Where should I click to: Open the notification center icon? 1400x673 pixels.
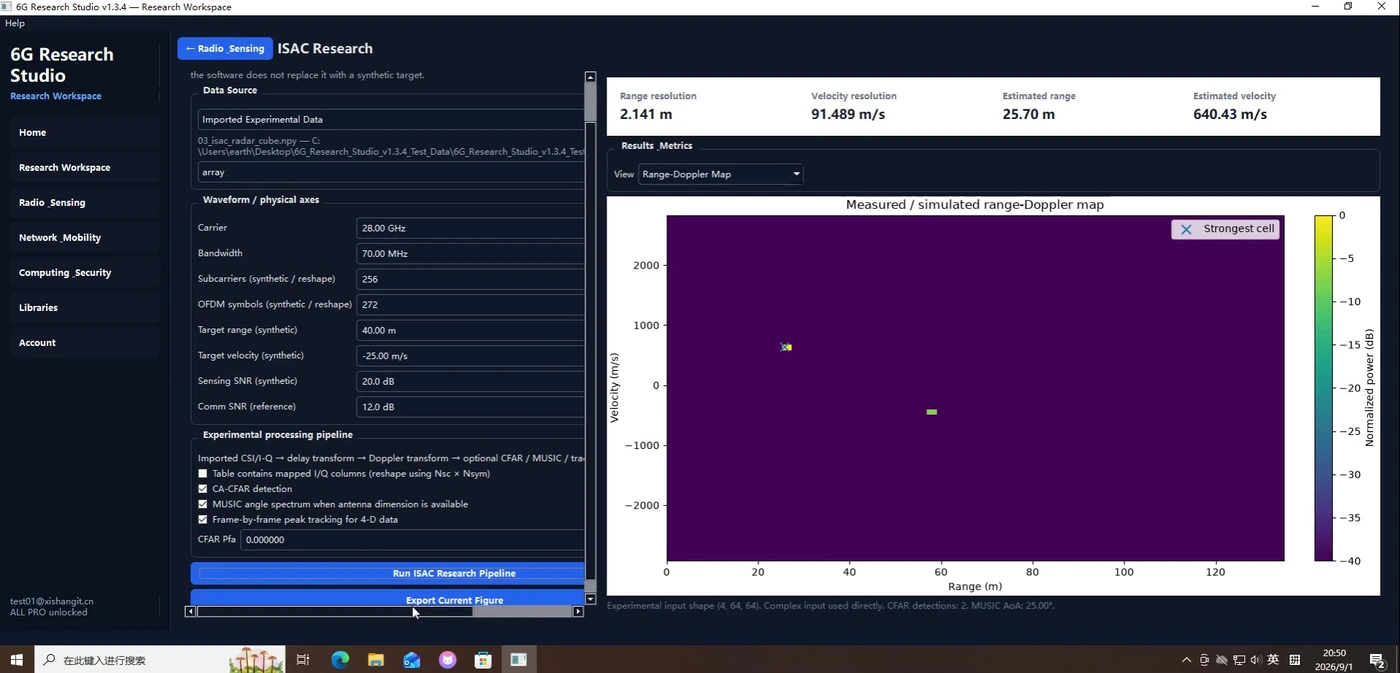click(1377, 660)
